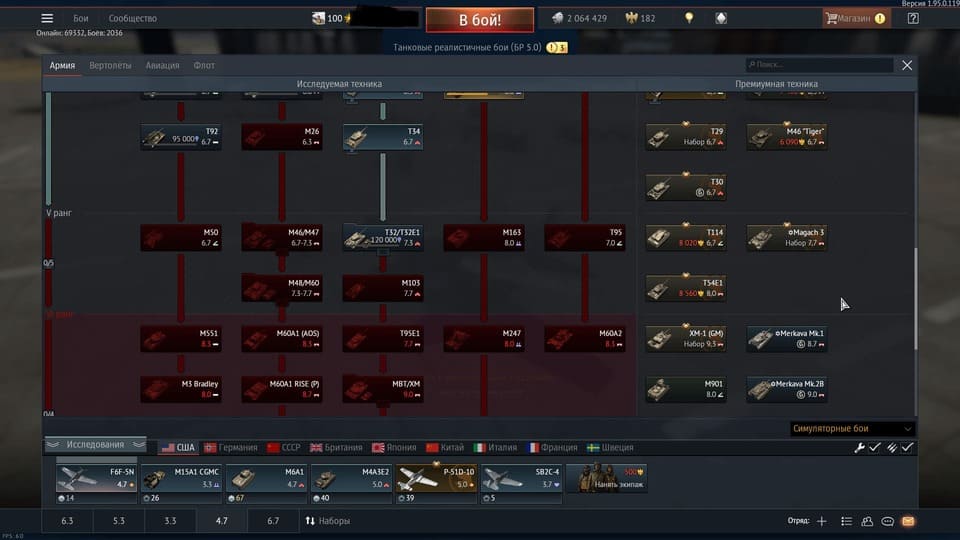
Task: Click the help question mark icon
Action: 913,18
